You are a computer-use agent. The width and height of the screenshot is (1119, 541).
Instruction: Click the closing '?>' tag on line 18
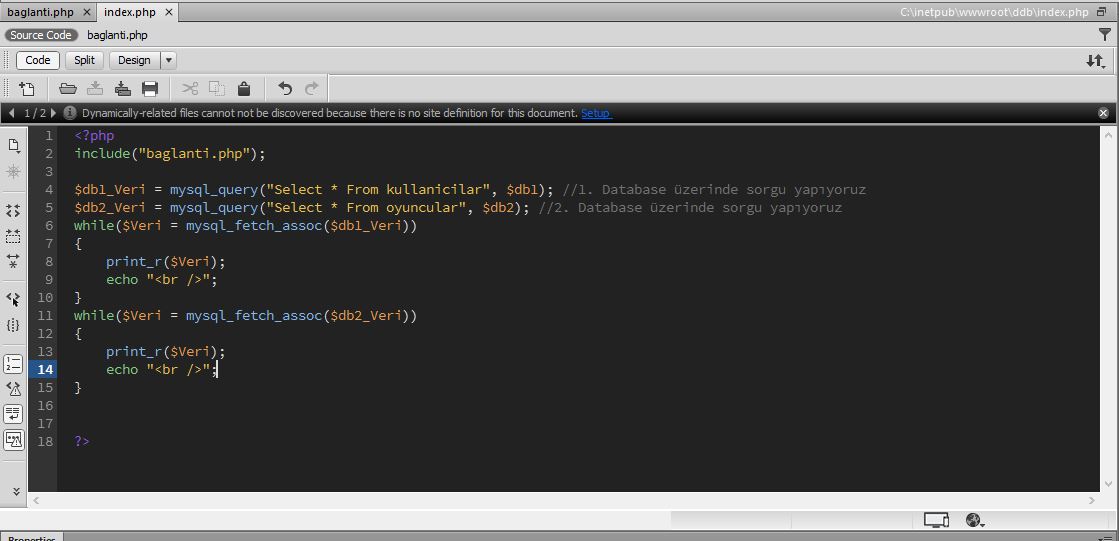tap(82, 441)
